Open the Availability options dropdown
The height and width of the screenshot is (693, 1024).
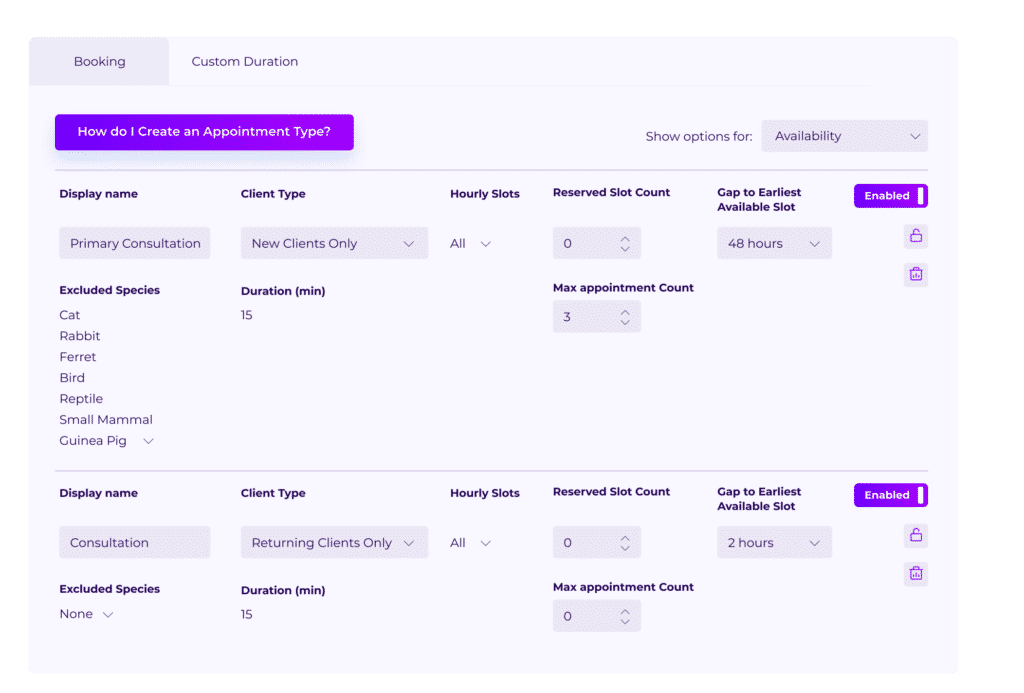(x=844, y=136)
